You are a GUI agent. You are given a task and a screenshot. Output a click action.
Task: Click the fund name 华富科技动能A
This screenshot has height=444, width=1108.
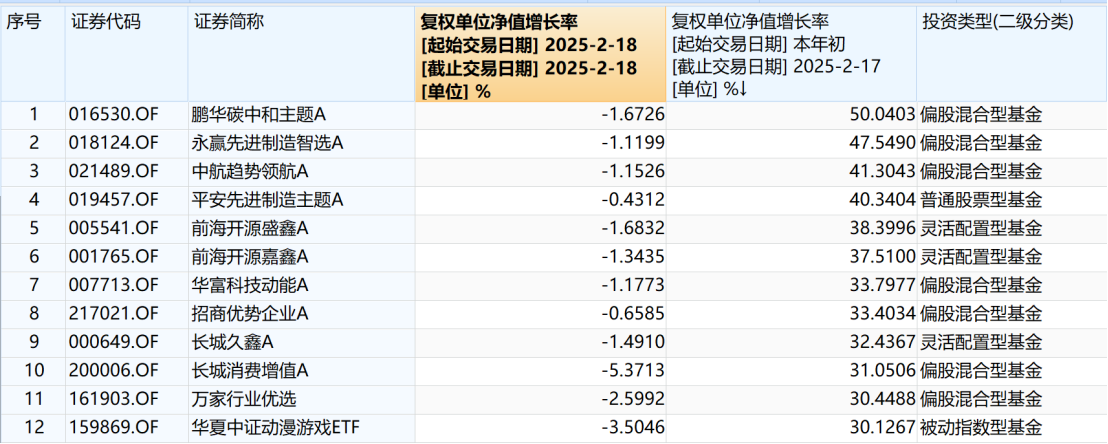(250, 286)
